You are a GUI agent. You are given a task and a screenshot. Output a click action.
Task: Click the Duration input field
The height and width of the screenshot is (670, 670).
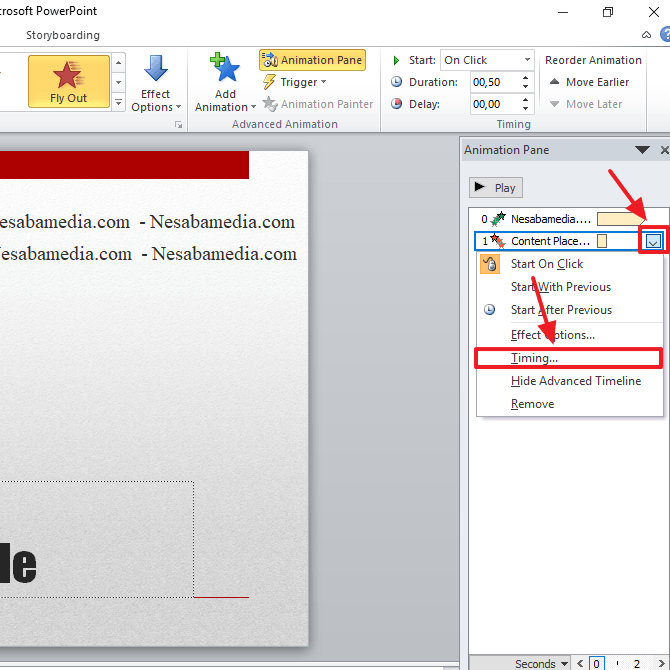(x=495, y=82)
